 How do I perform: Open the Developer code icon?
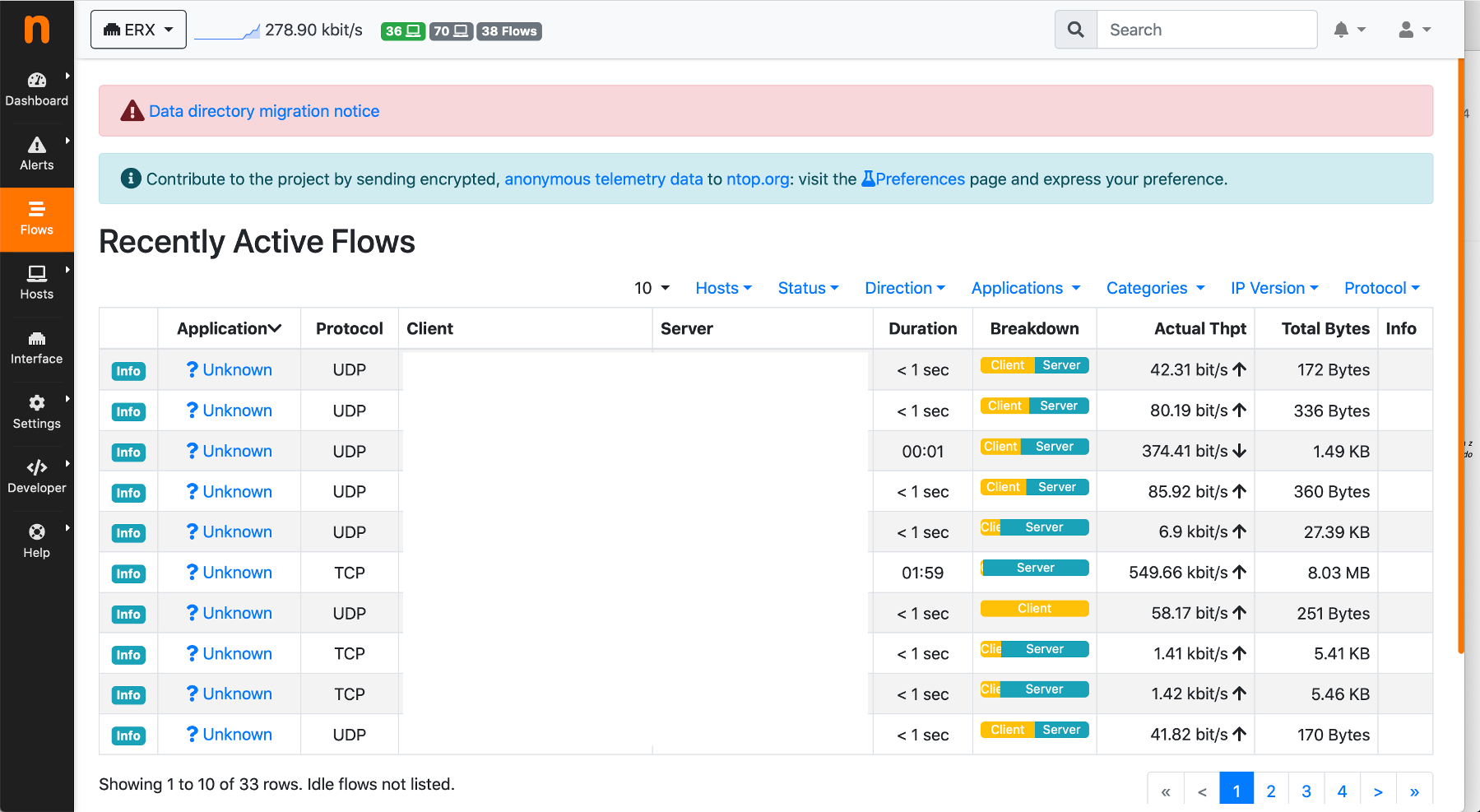pyautogui.click(x=36, y=466)
